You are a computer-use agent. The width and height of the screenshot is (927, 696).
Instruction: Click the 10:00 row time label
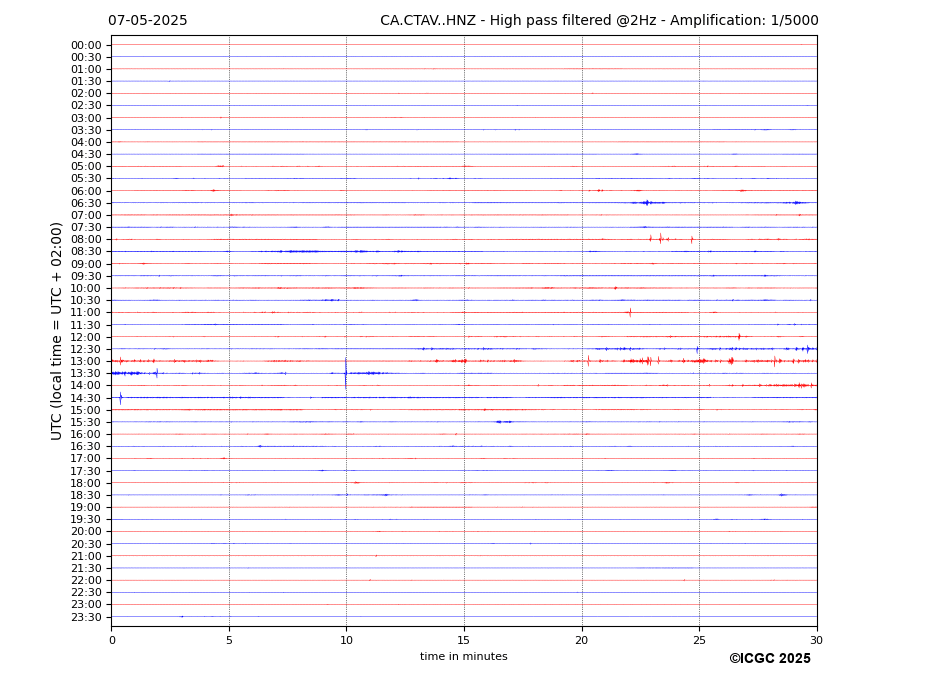click(x=86, y=289)
